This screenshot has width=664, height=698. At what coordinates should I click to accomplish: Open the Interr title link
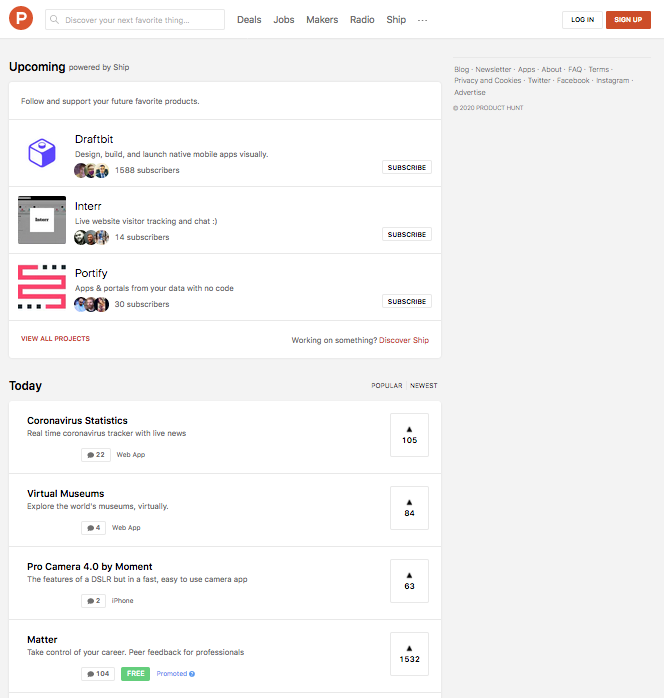(88, 206)
